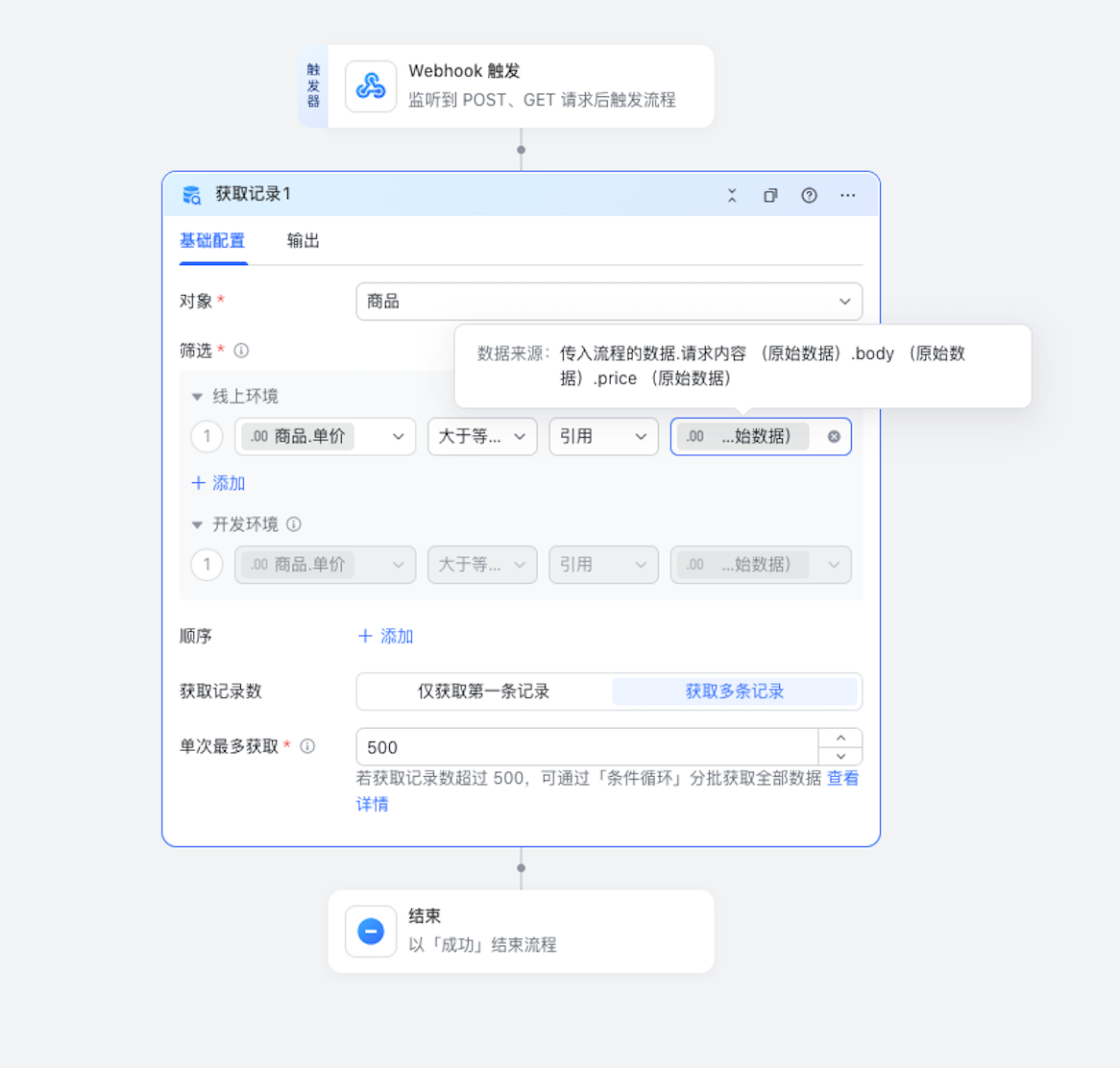Open the more options menu in panel header
The height and width of the screenshot is (1068, 1120).
click(847, 195)
